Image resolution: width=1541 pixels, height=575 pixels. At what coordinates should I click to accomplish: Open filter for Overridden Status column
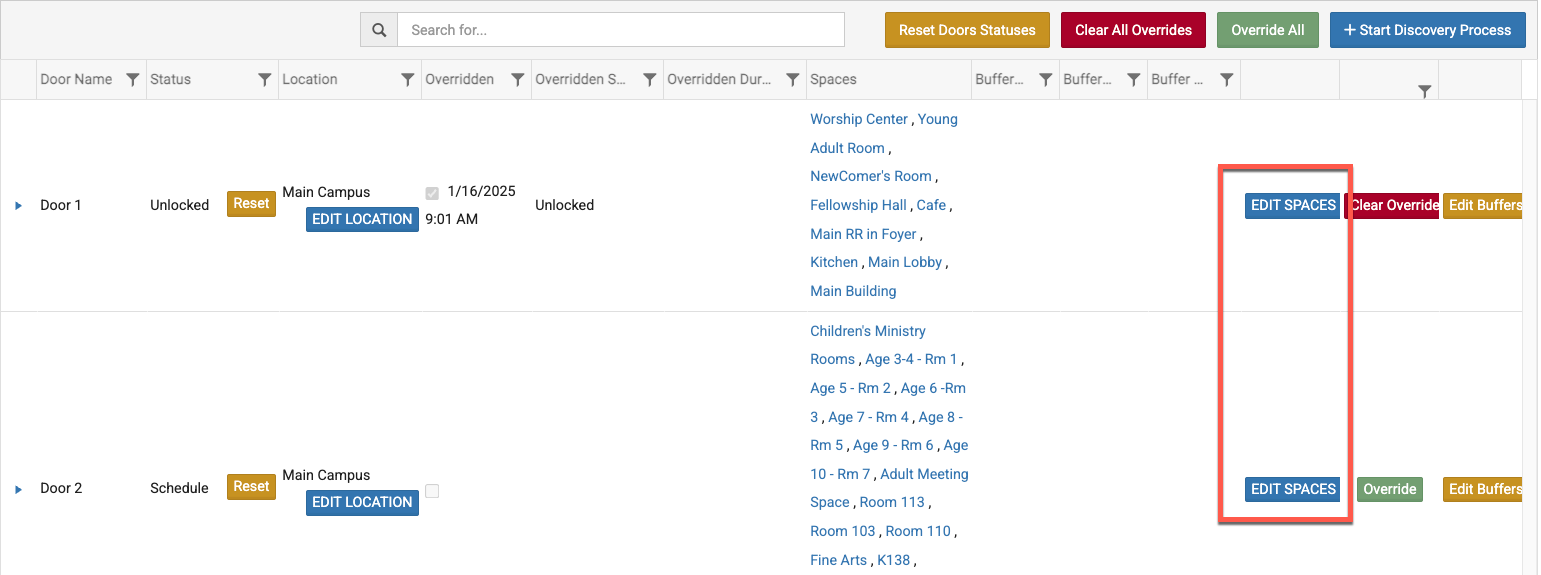click(649, 80)
